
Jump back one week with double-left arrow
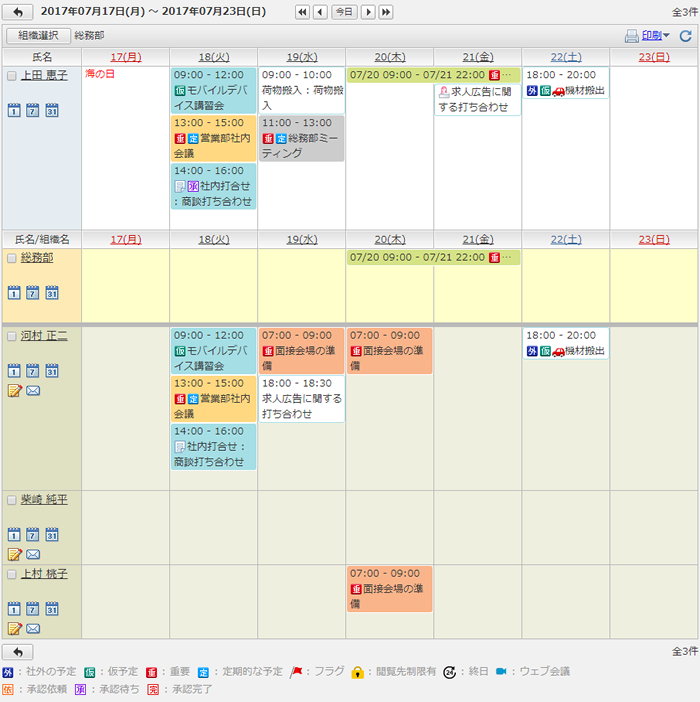[x=302, y=12]
